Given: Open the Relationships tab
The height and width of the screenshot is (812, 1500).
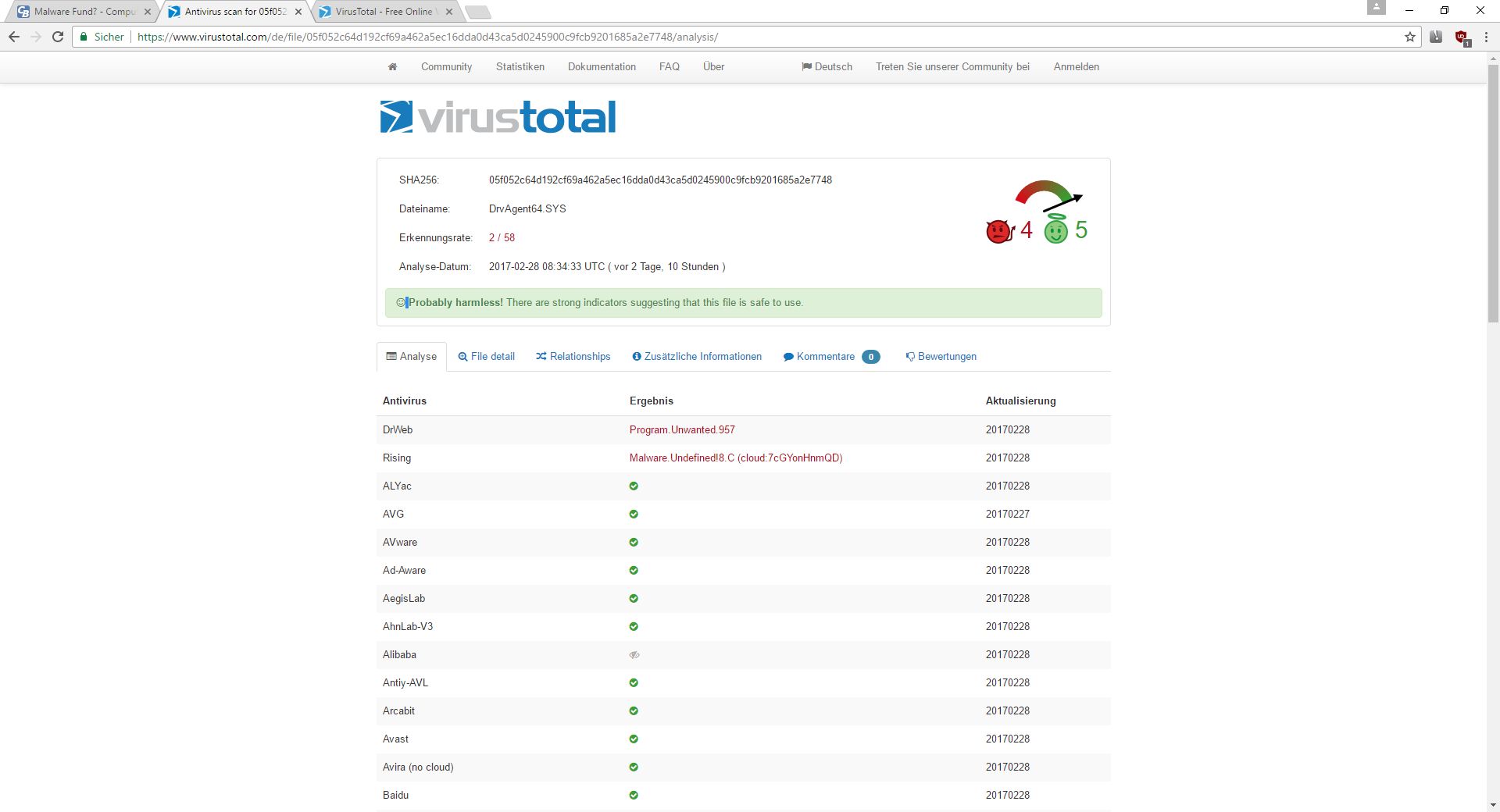Looking at the screenshot, I should click(573, 357).
